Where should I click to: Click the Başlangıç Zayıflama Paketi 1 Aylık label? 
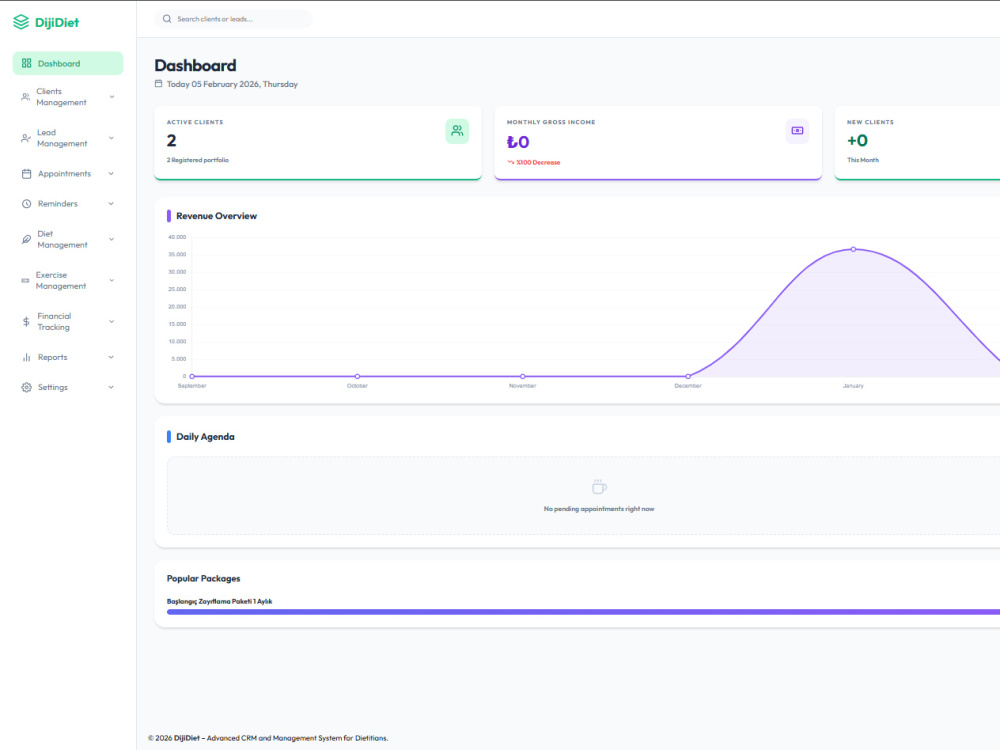[219, 601]
